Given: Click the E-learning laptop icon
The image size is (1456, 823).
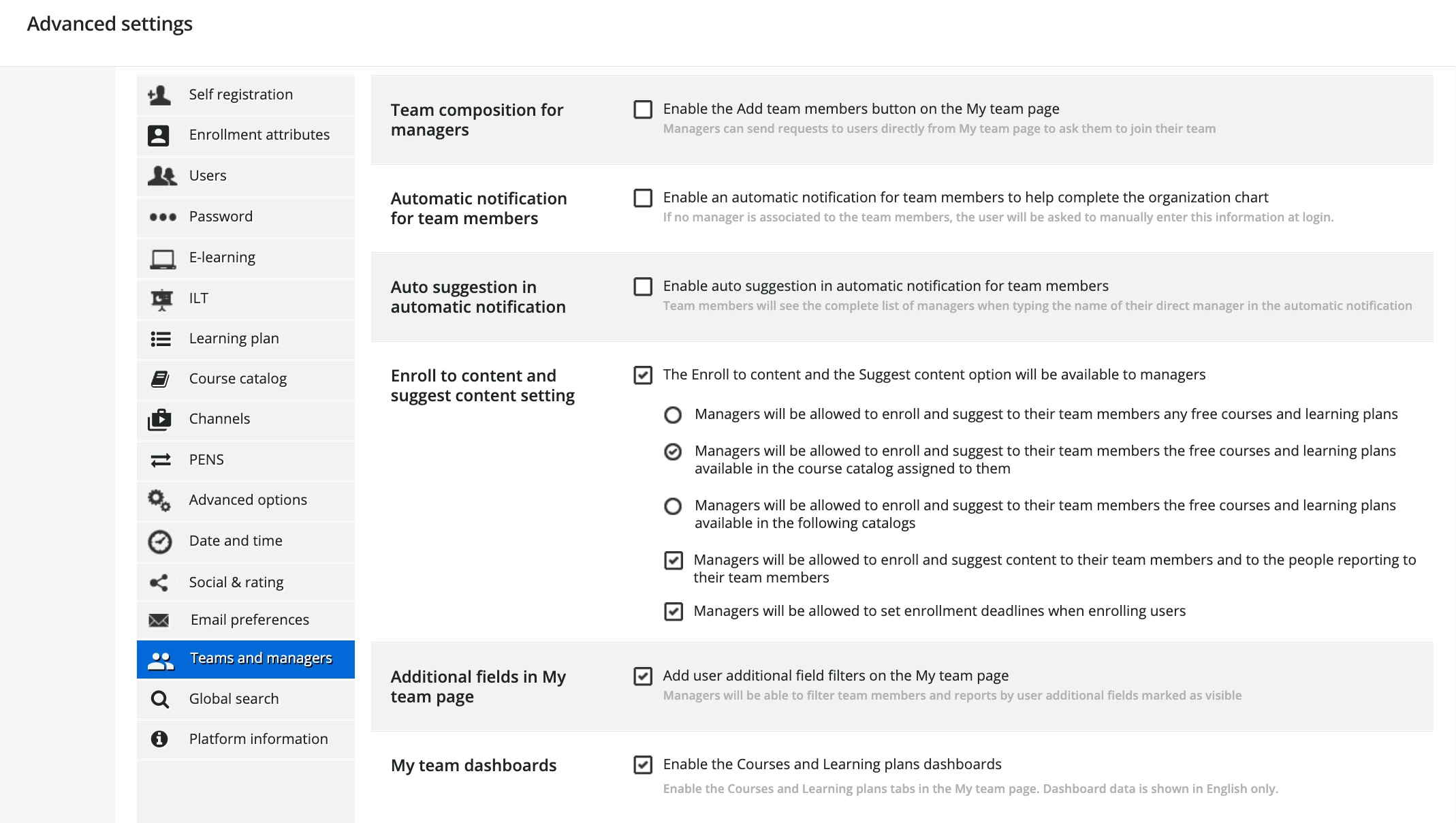Looking at the screenshot, I should (x=162, y=258).
